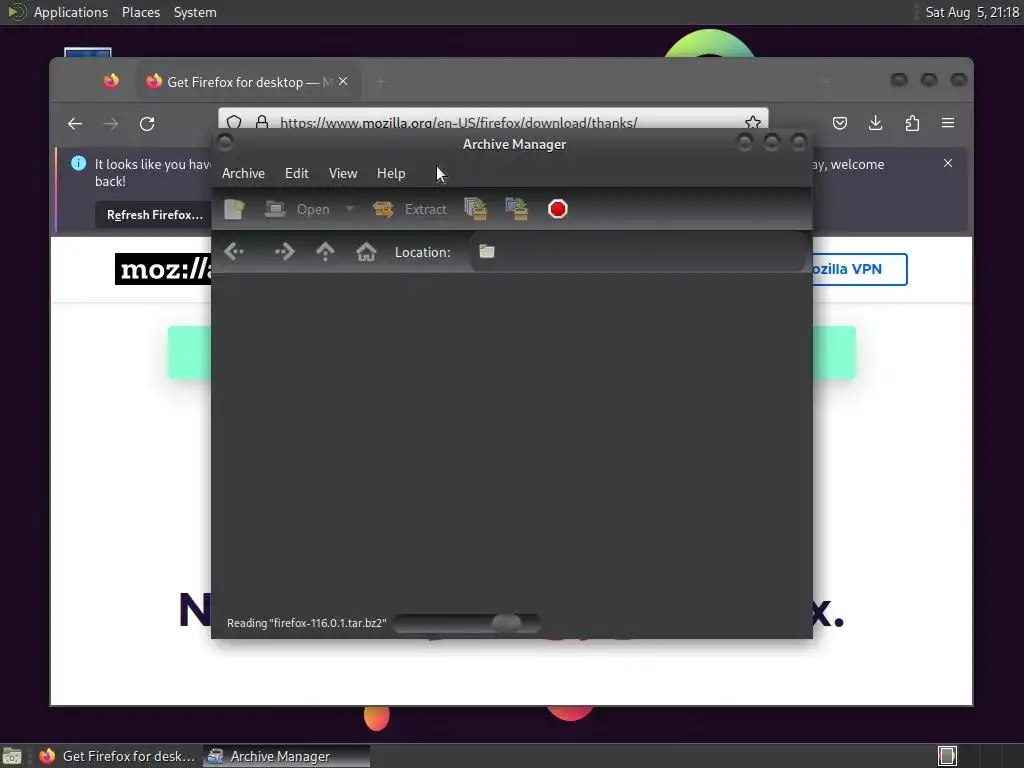Go forward with Archive Manager's forward arrow
The image size is (1024, 768).
pos(284,251)
